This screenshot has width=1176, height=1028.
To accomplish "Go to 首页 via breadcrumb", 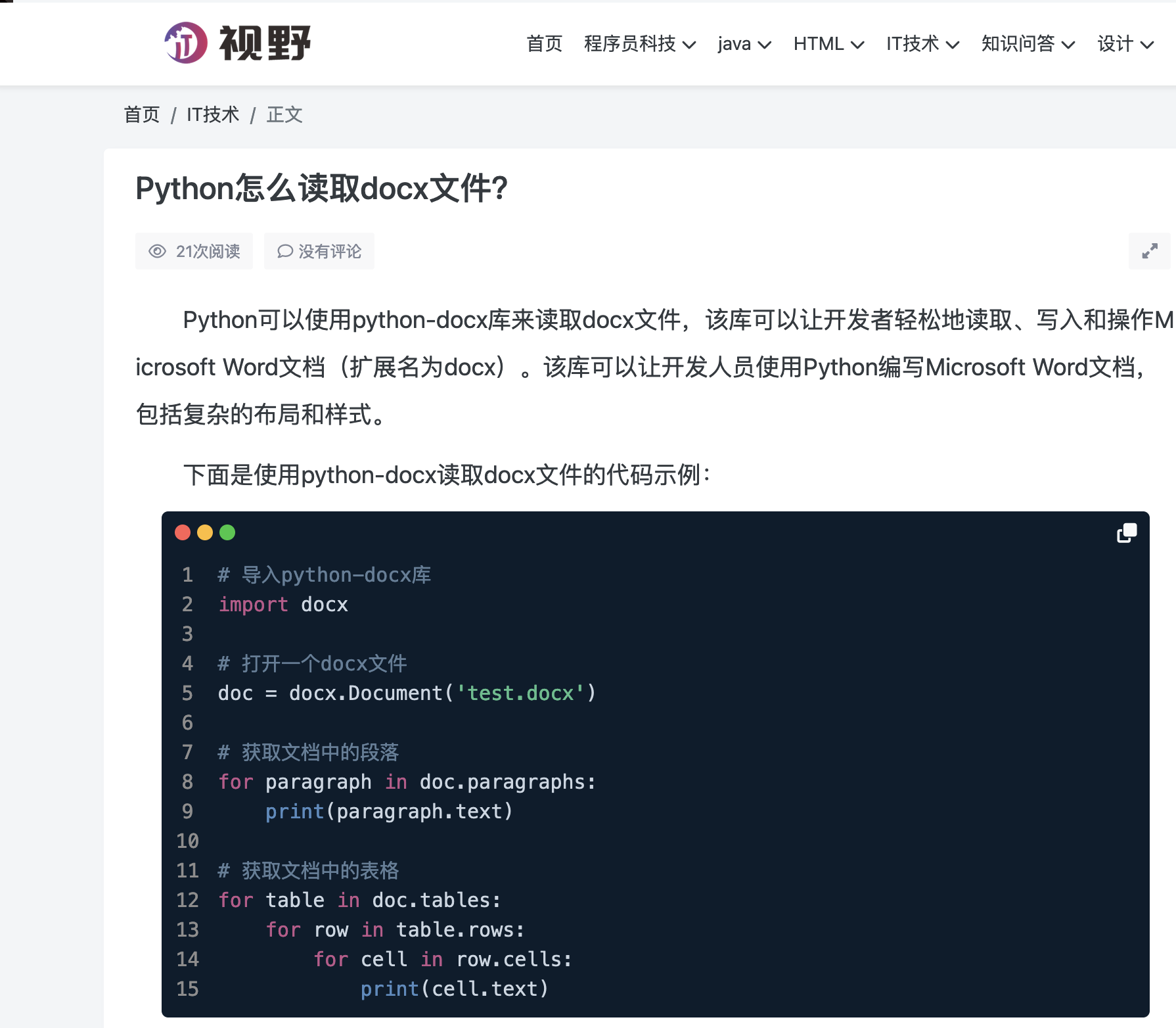I will pyautogui.click(x=142, y=115).
